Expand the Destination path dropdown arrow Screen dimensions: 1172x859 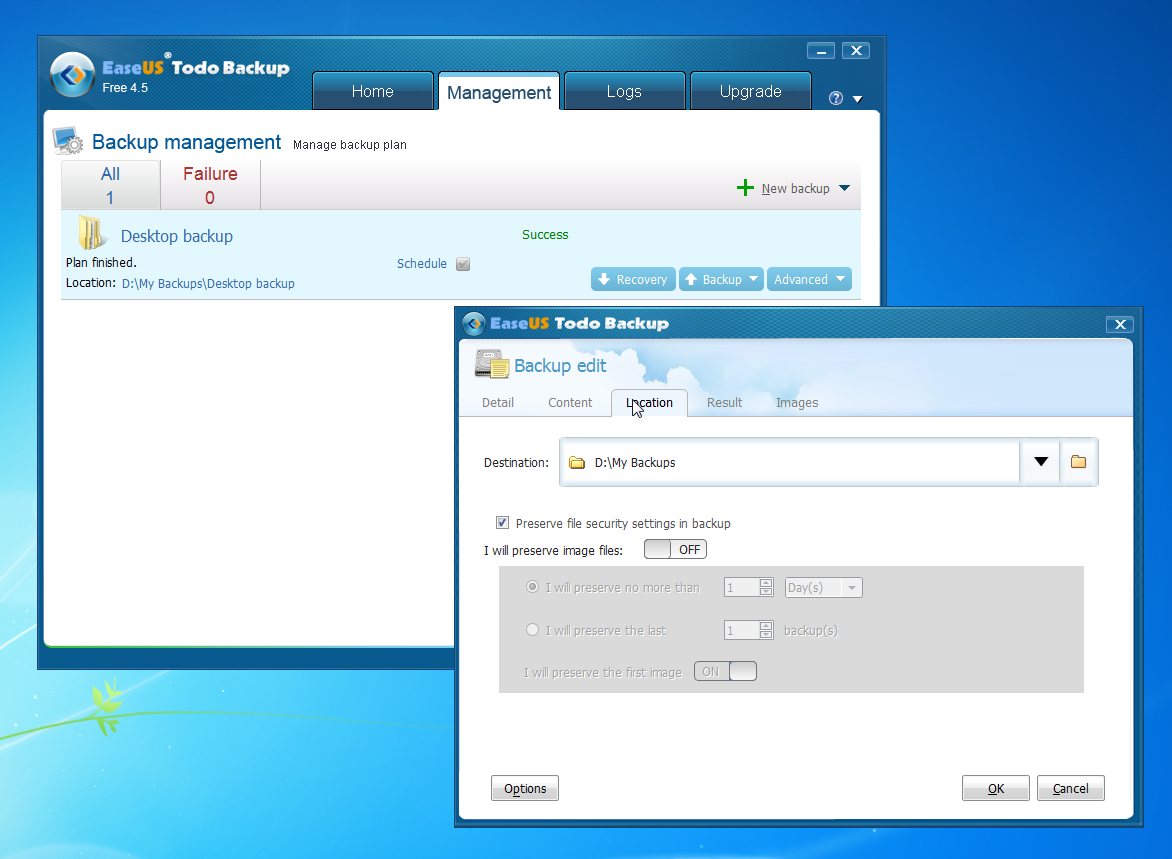(x=1040, y=461)
